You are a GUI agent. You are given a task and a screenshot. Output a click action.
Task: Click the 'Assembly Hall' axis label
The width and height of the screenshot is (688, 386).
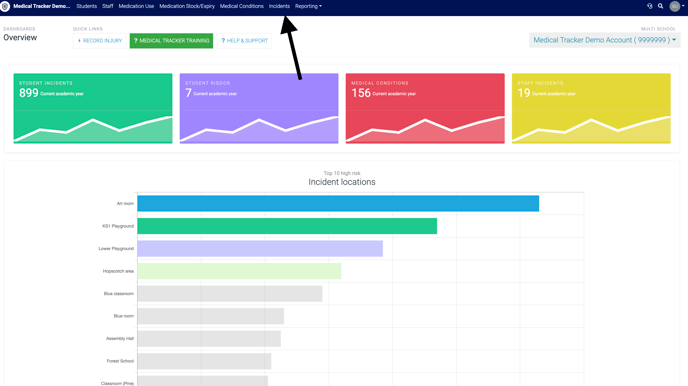tap(120, 339)
